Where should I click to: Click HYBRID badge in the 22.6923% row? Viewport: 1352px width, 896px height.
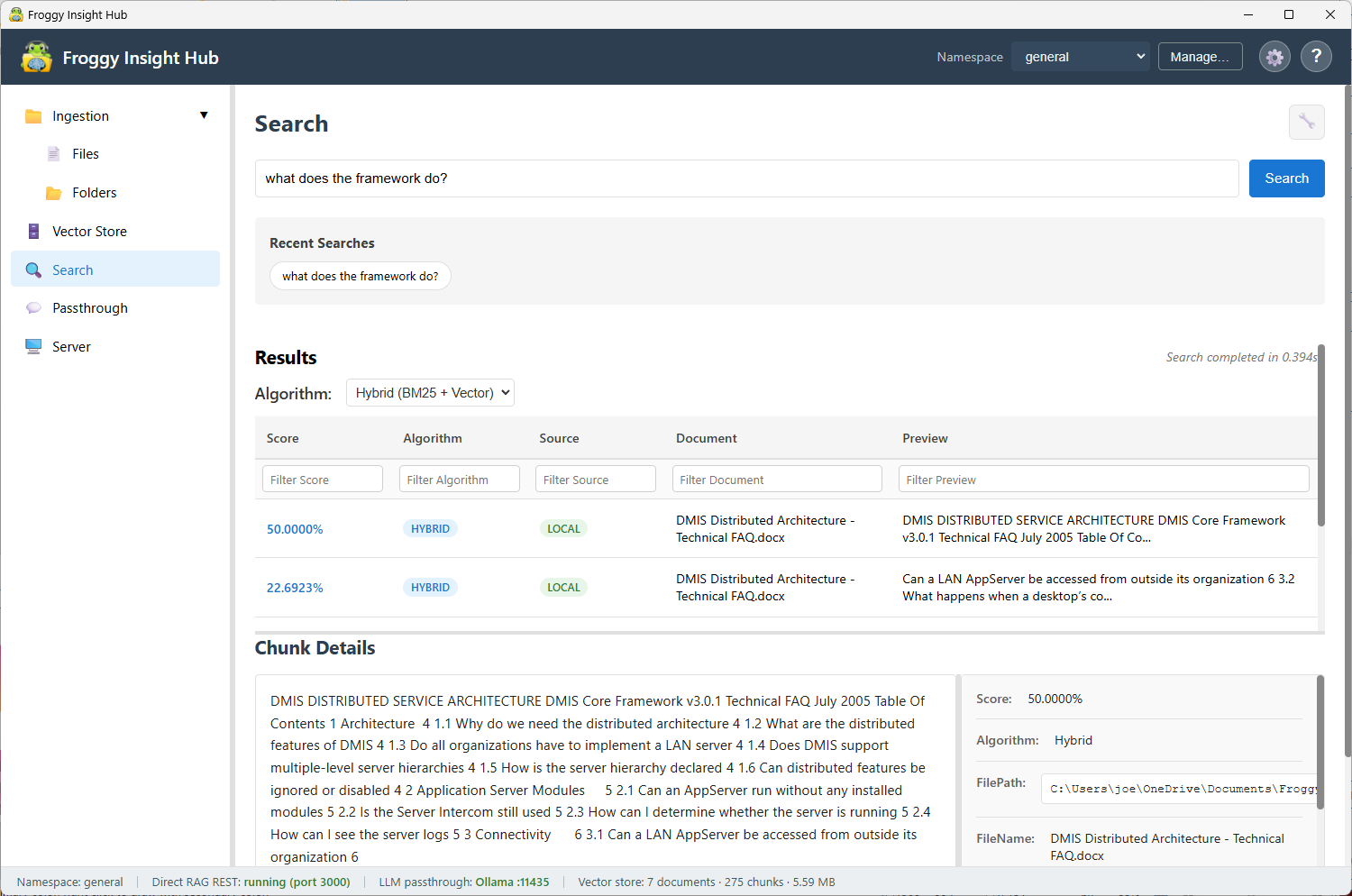coord(430,588)
